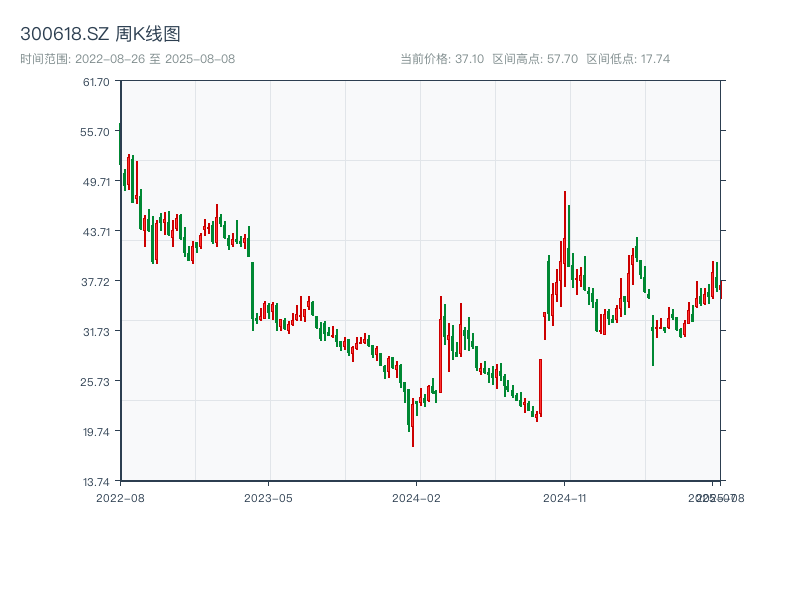Click the 49.71 y-axis price label
Image resolution: width=800 pixels, height=600 pixels.
tap(97, 182)
